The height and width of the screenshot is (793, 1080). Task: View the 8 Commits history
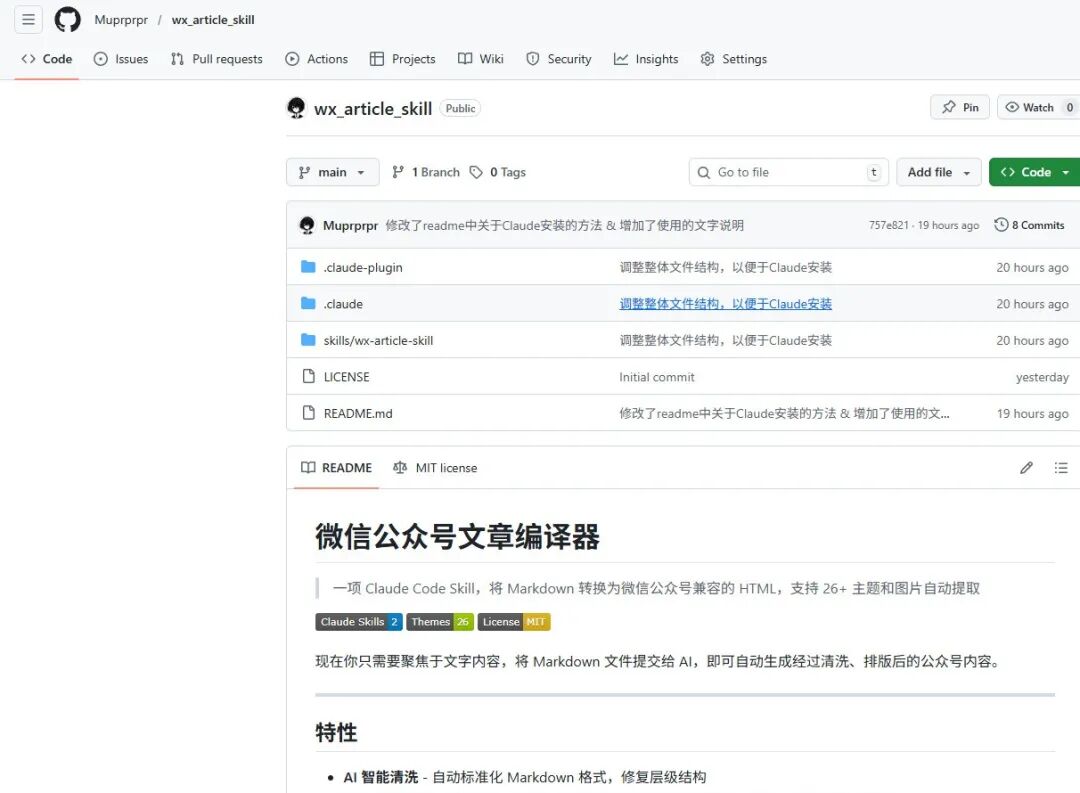pyautogui.click(x=1029, y=225)
